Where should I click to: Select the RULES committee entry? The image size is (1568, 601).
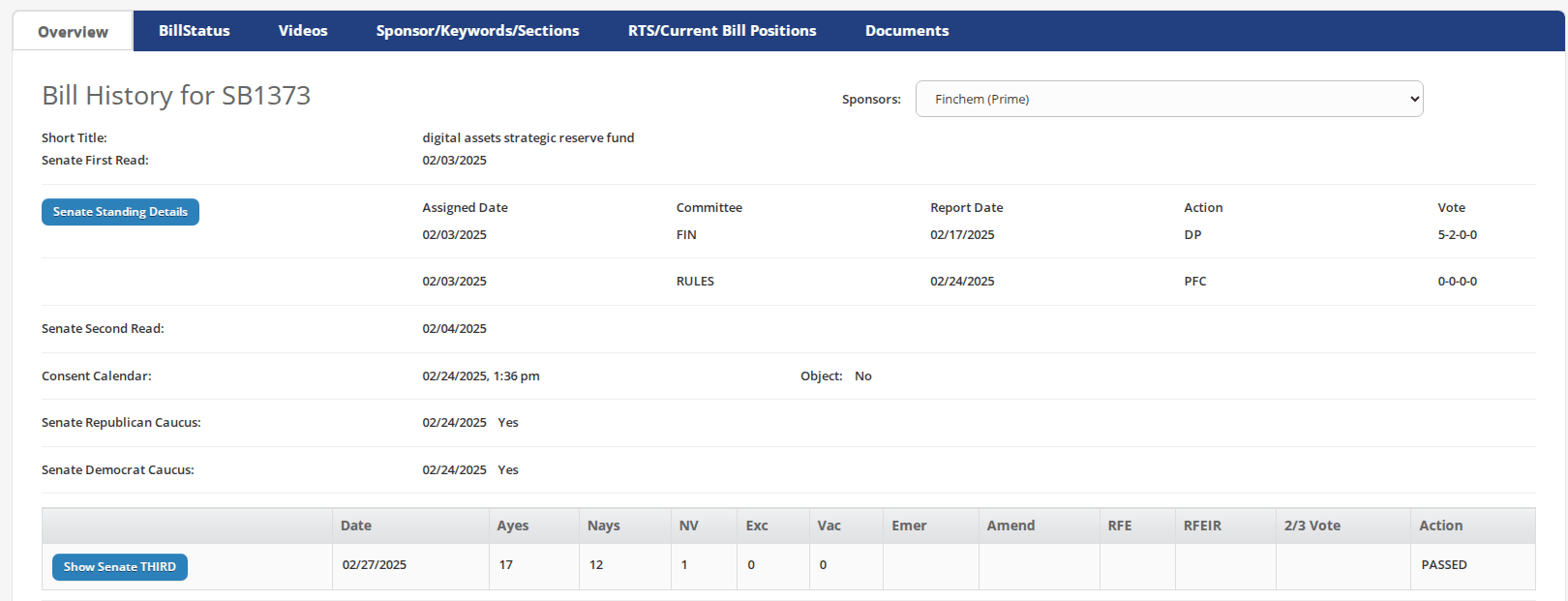(x=695, y=282)
